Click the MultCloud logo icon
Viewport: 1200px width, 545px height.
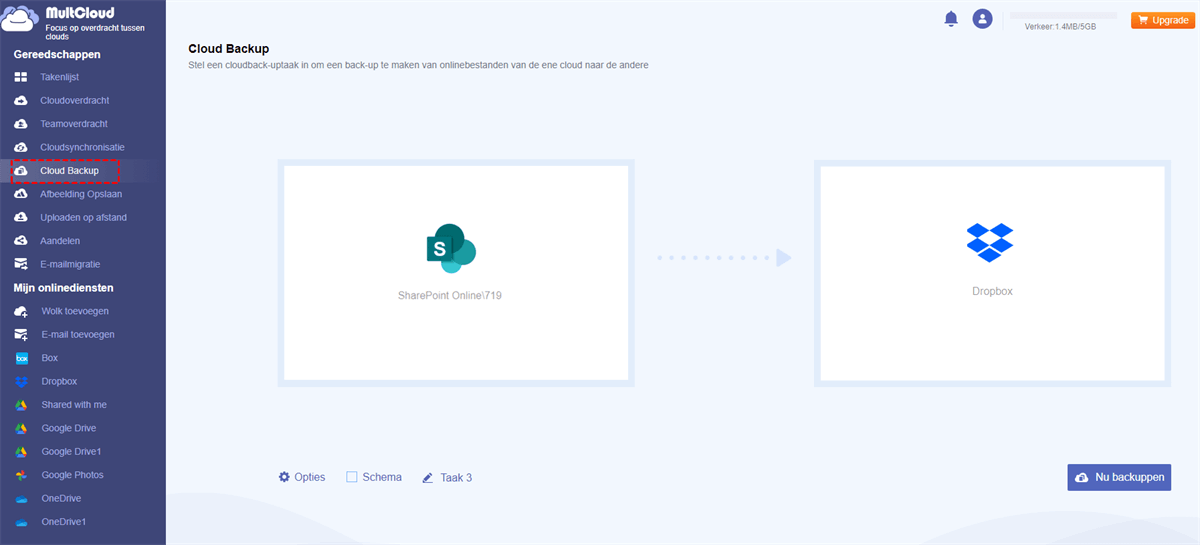point(22,19)
